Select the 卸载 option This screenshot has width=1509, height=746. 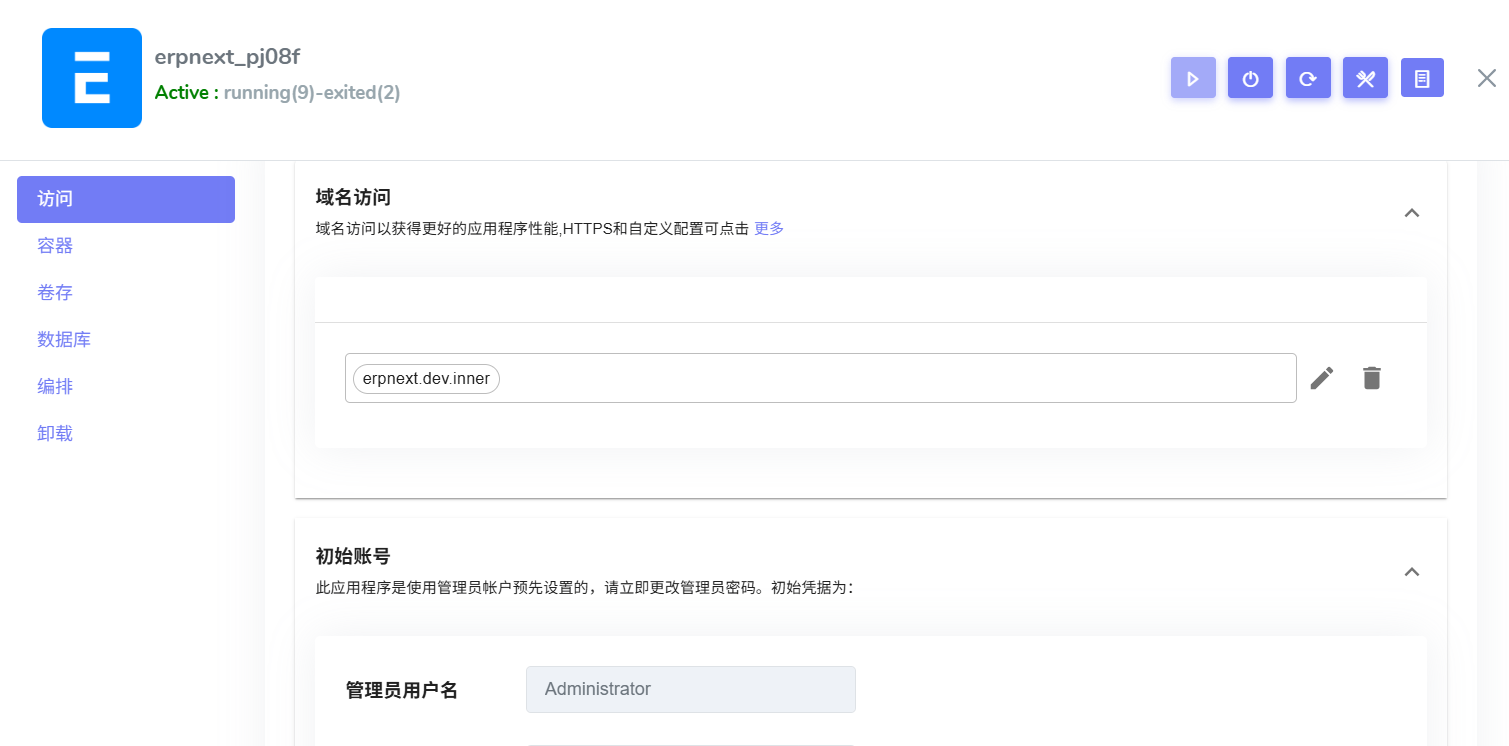coord(55,432)
